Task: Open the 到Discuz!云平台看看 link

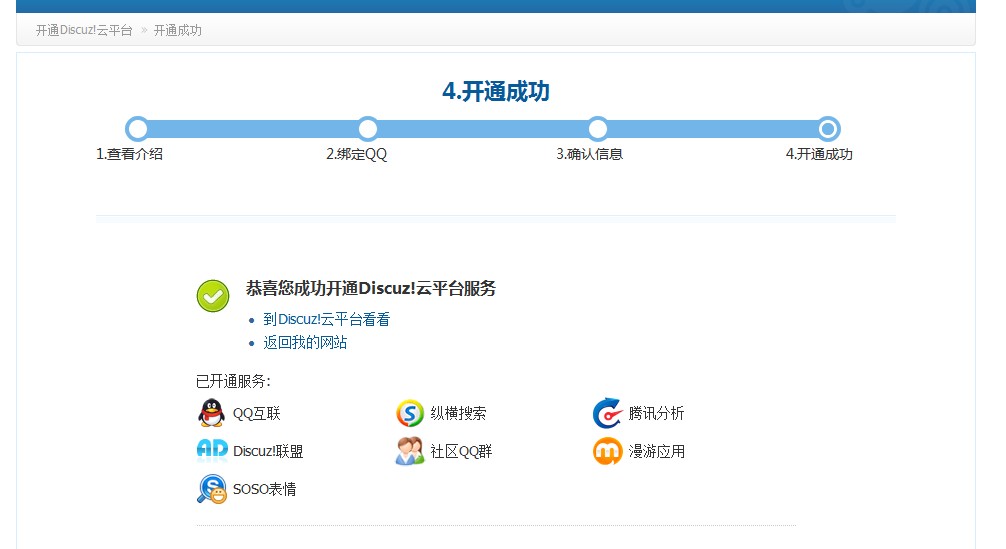Action: pos(327,319)
